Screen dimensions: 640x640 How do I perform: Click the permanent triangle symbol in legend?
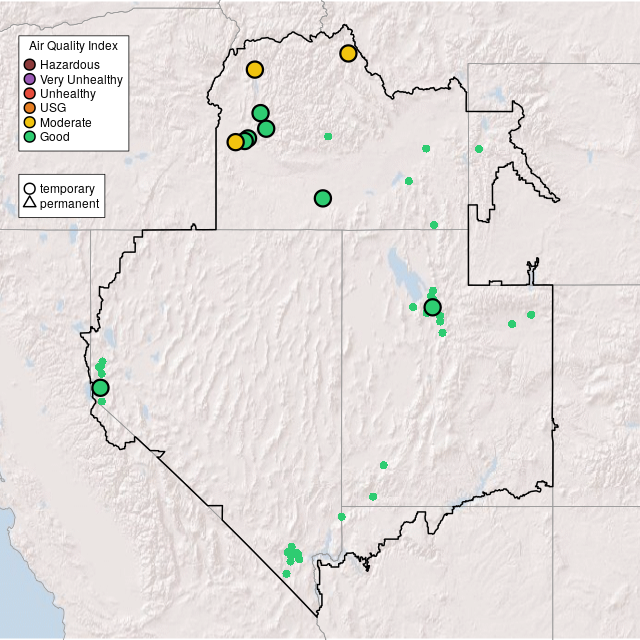point(30,204)
